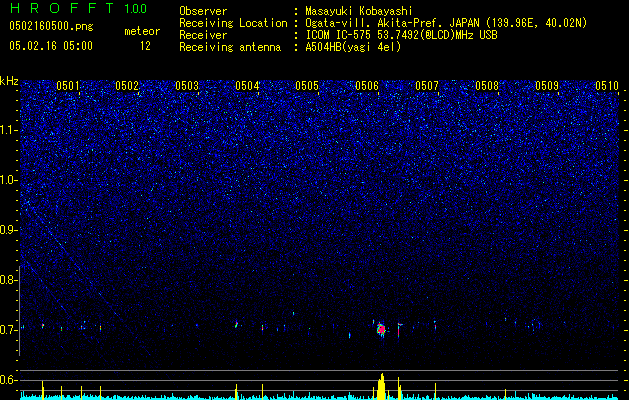This screenshot has width=629, height=400.
Task: Click the 1.0.0 version number
Action: pyautogui.click(x=136, y=9)
